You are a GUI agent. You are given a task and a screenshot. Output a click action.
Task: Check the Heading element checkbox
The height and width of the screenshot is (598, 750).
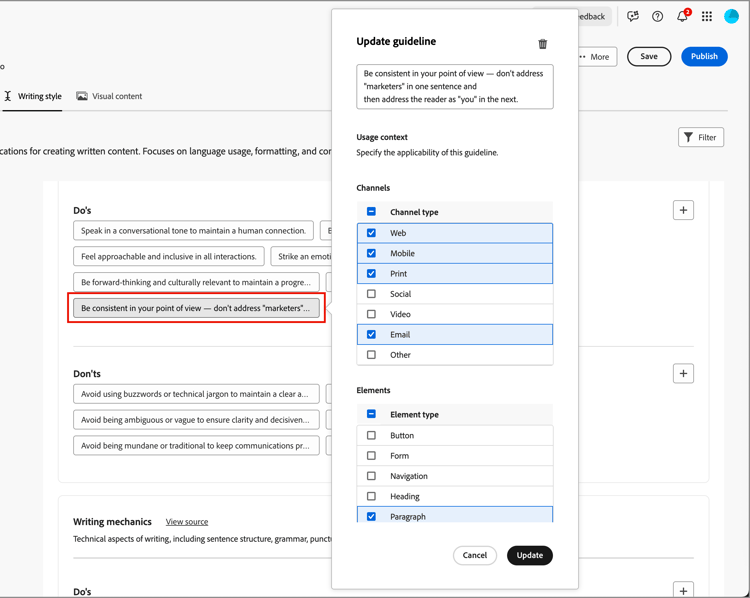coord(371,496)
